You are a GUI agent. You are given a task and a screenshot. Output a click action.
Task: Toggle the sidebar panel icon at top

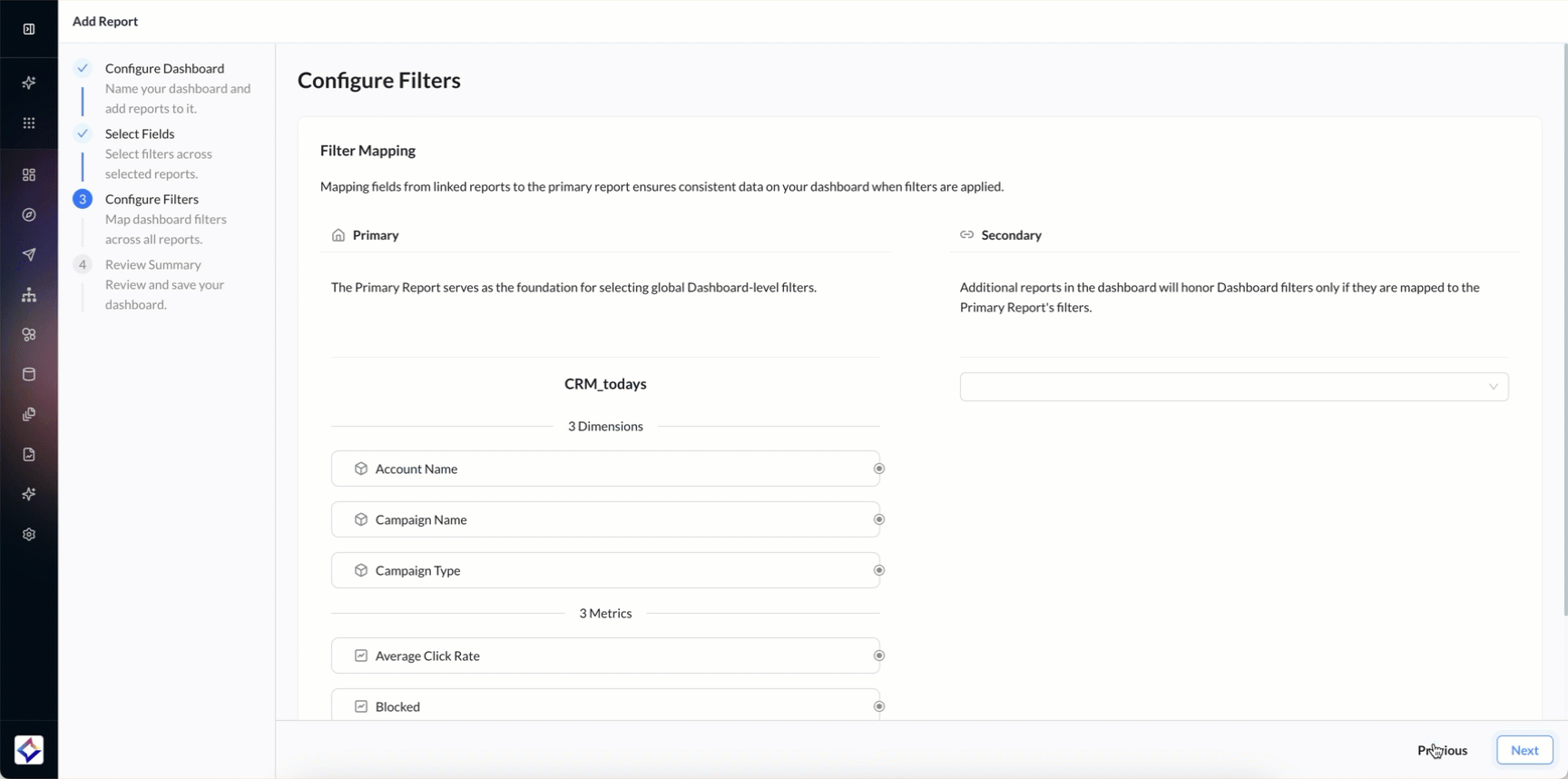click(x=29, y=29)
